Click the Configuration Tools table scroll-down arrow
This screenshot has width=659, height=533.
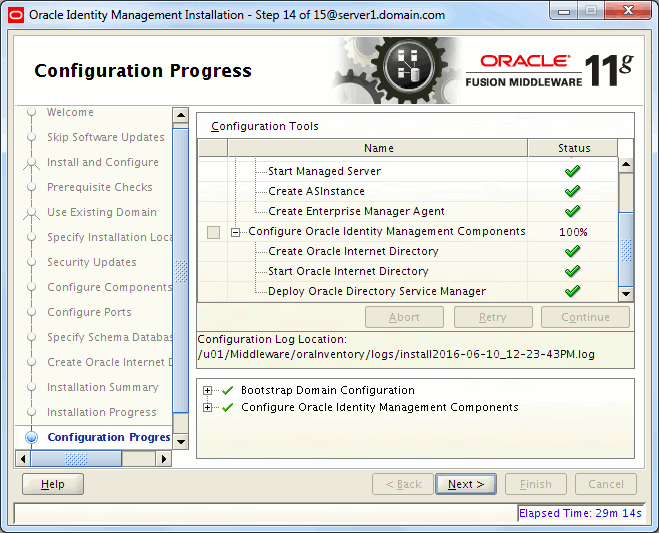[626, 293]
